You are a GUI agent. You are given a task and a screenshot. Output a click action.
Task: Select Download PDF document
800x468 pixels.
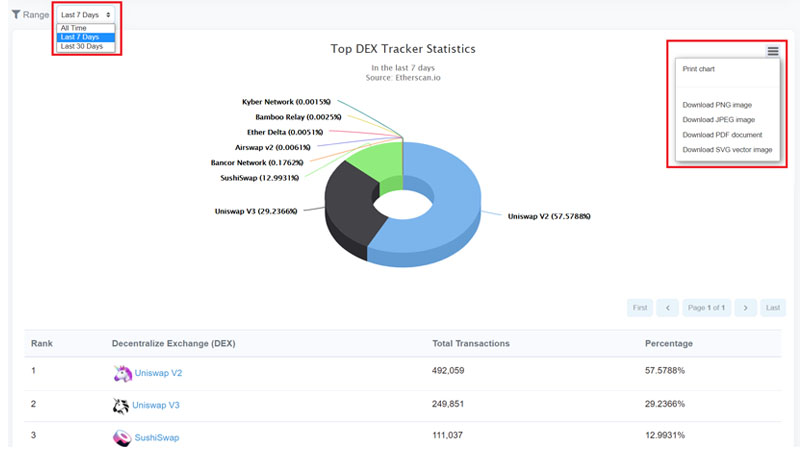pyautogui.click(x=722, y=135)
